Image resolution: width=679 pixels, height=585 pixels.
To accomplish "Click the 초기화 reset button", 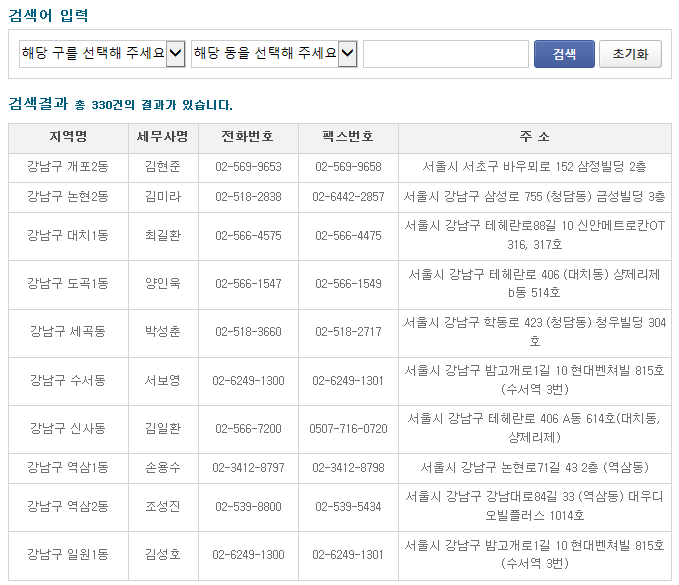I will (x=630, y=54).
